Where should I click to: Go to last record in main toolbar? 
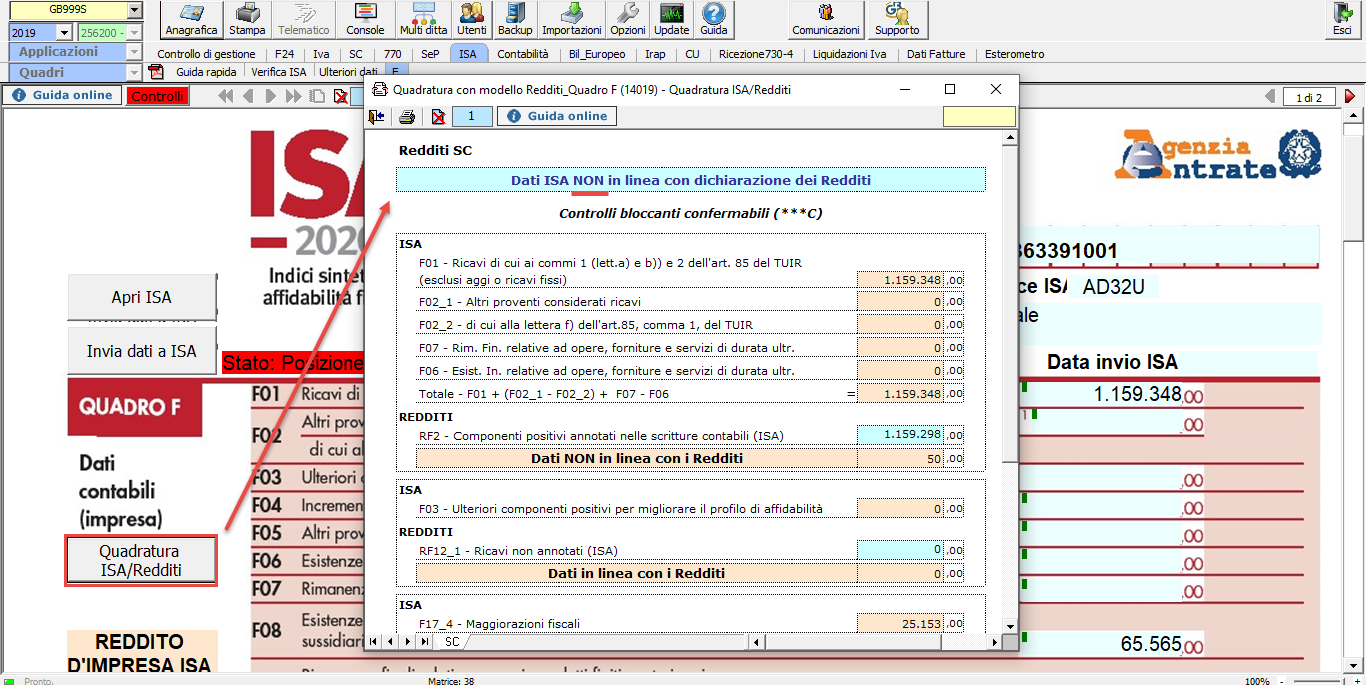293,96
